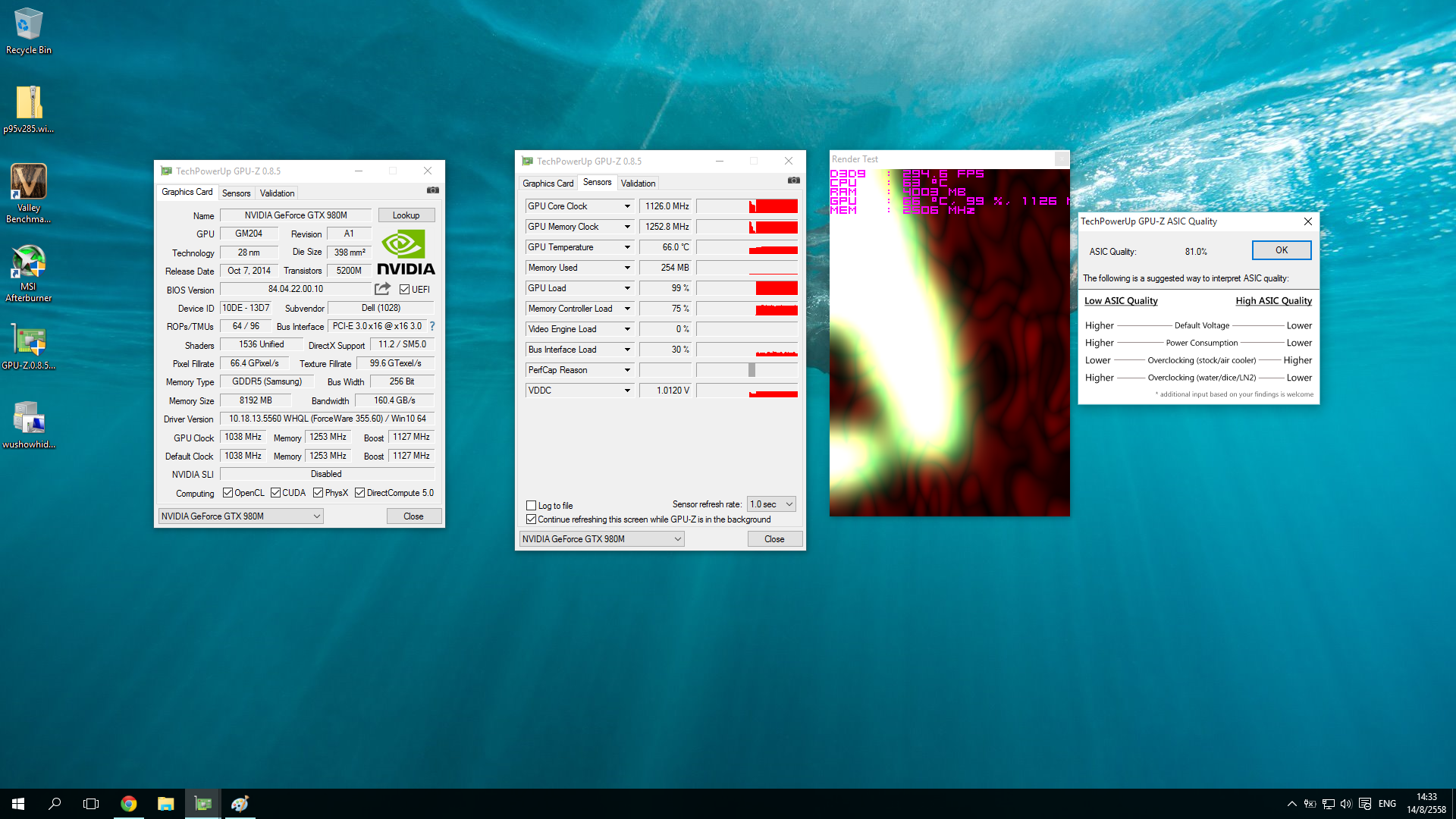Show hidden system tray icons
Image resolution: width=1456 pixels, height=819 pixels.
click(x=1291, y=804)
